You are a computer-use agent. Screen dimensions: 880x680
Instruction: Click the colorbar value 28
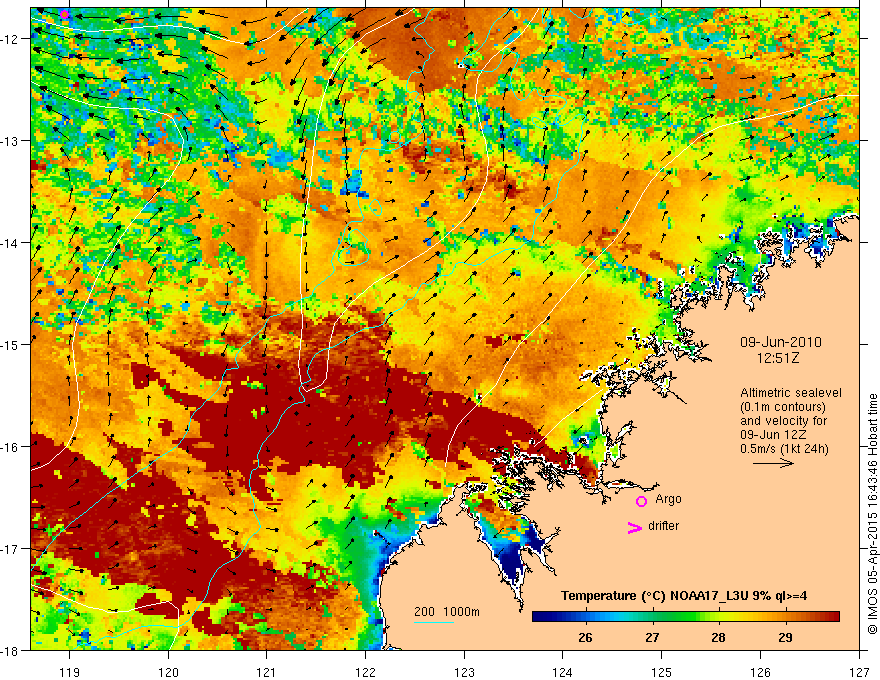(x=718, y=637)
